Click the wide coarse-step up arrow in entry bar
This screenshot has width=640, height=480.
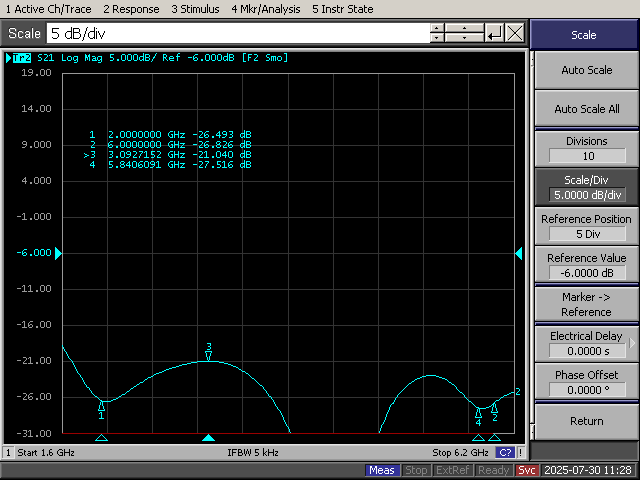tap(464, 28)
